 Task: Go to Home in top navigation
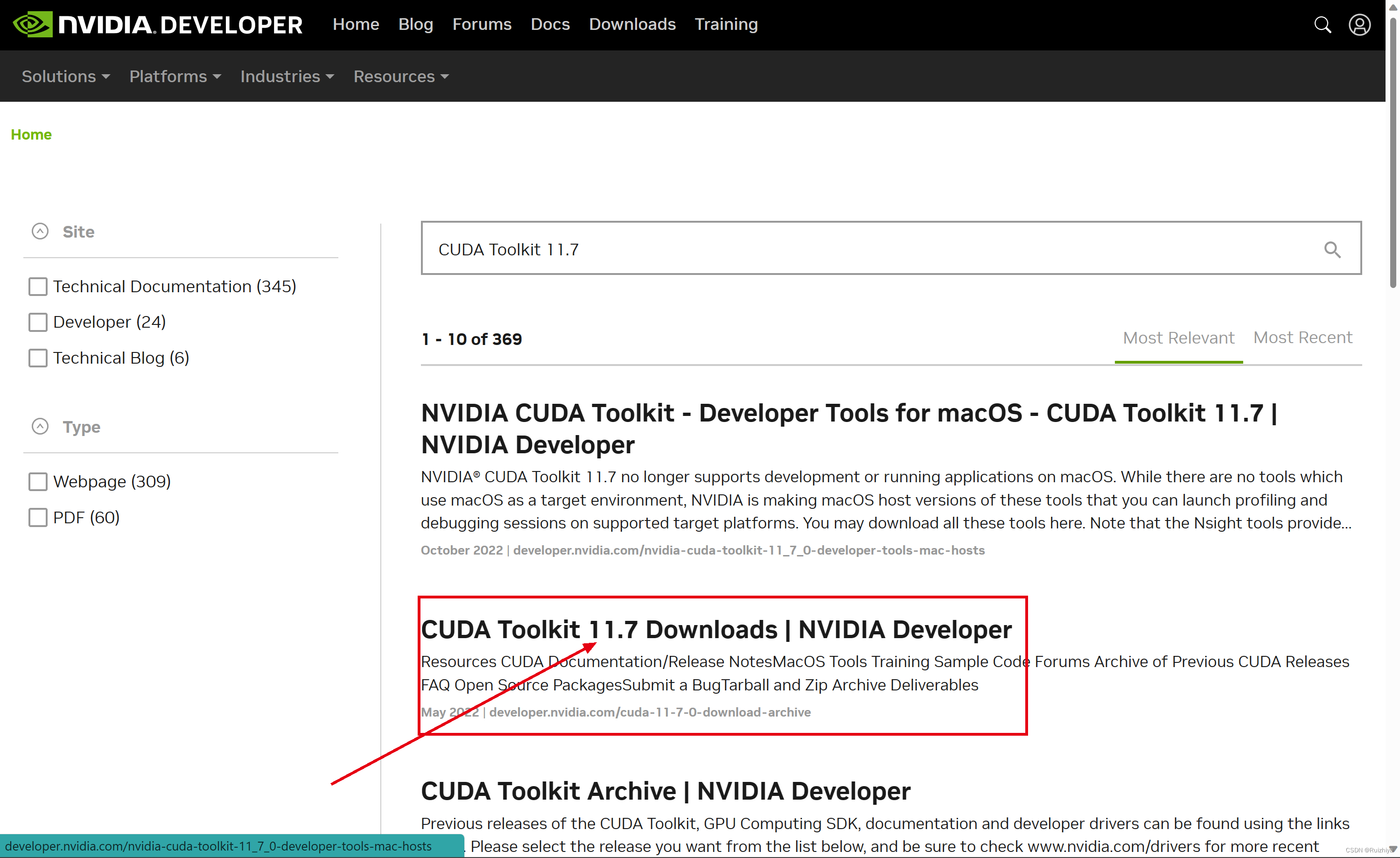point(356,24)
